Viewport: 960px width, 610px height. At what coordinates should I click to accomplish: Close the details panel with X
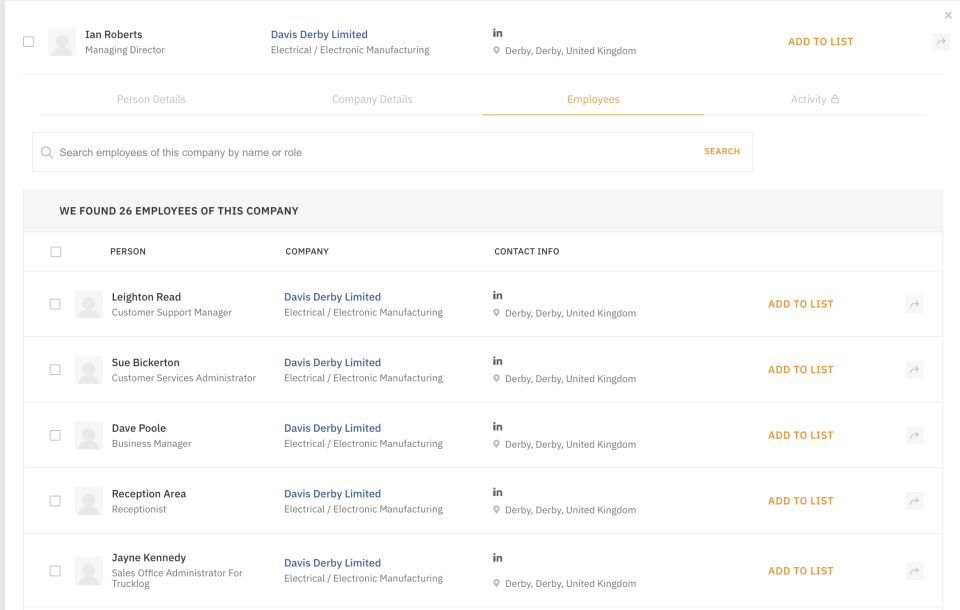tap(948, 15)
